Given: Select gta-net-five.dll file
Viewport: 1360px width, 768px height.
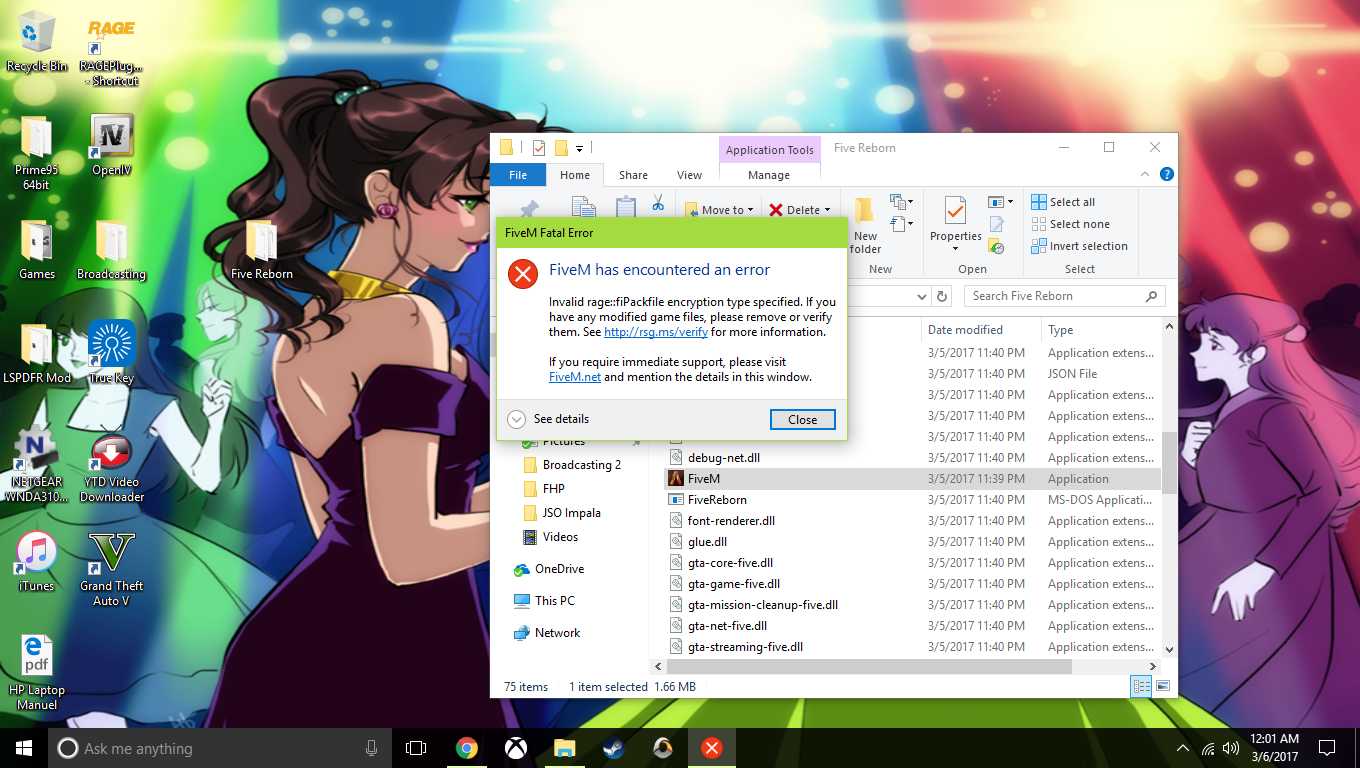Looking at the screenshot, I should tap(727, 626).
